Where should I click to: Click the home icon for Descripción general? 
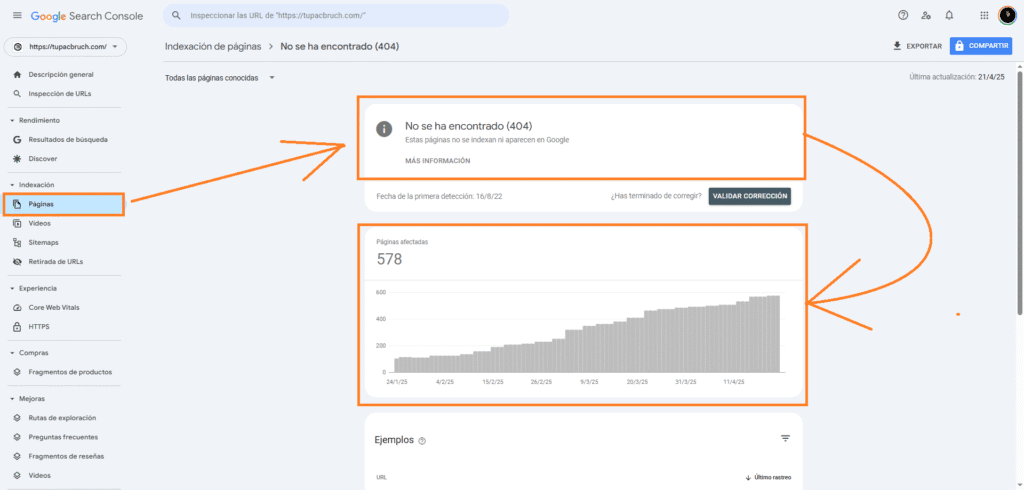coord(18,74)
